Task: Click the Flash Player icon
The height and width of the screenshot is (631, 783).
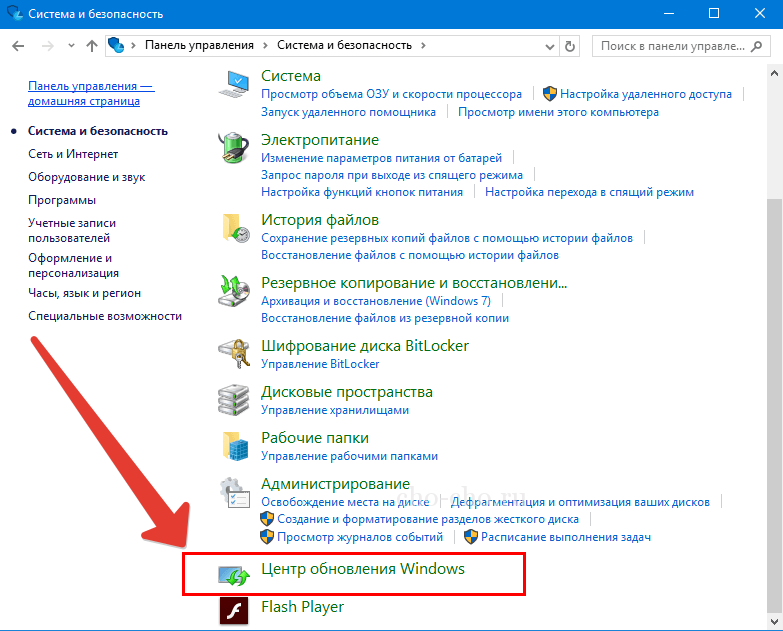Action: coord(233,609)
